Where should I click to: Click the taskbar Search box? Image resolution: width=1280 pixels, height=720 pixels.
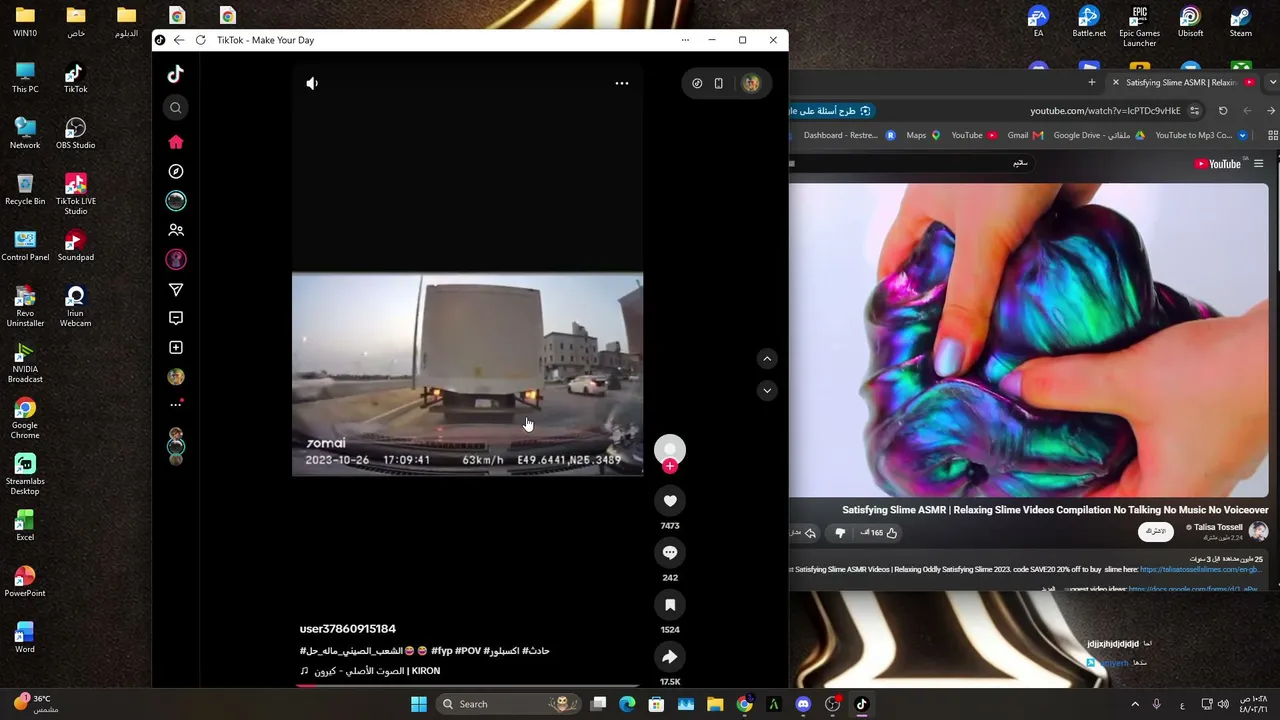(511, 704)
